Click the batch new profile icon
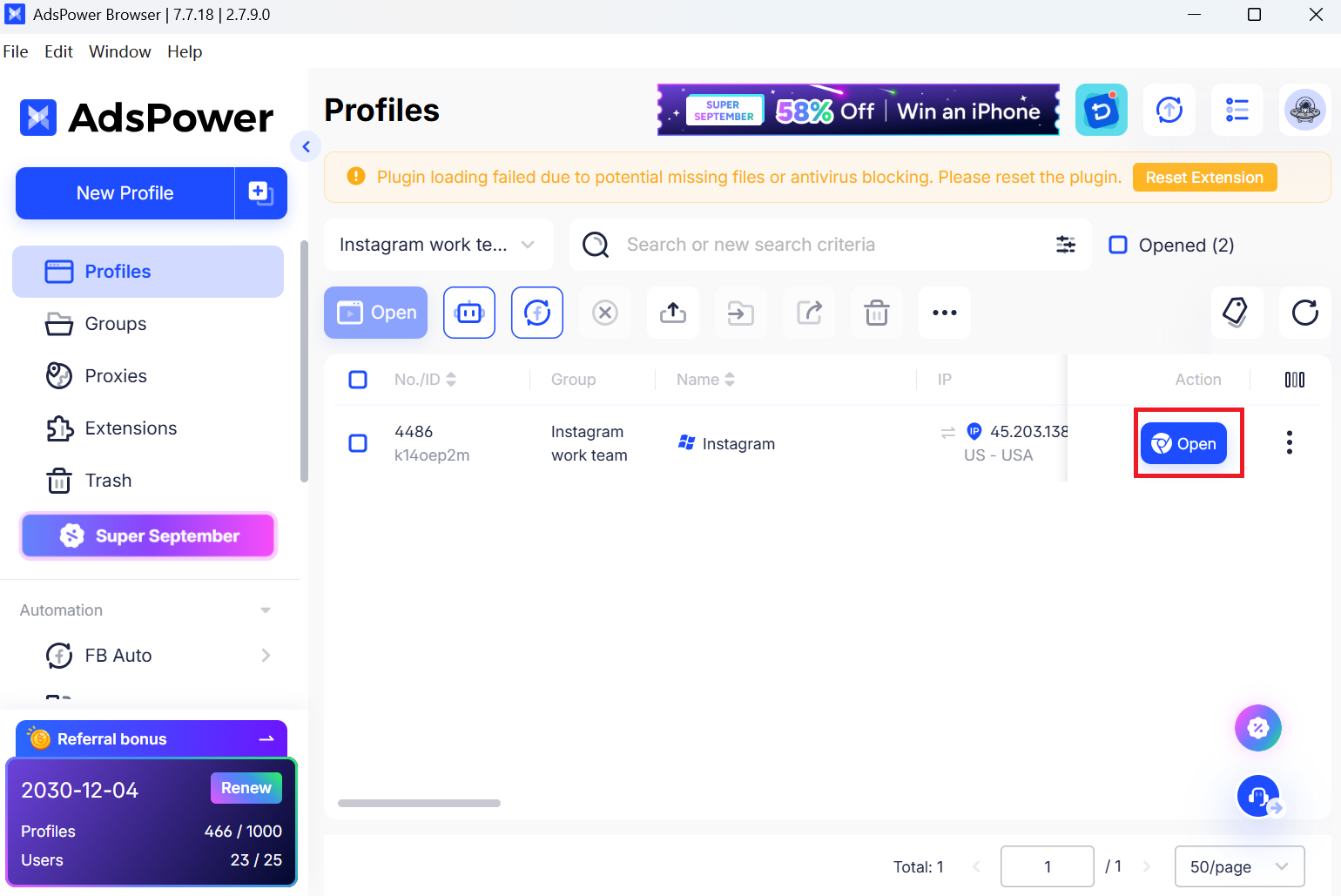Image resolution: width=1341 pixels, height=896 pixels. 261,193
